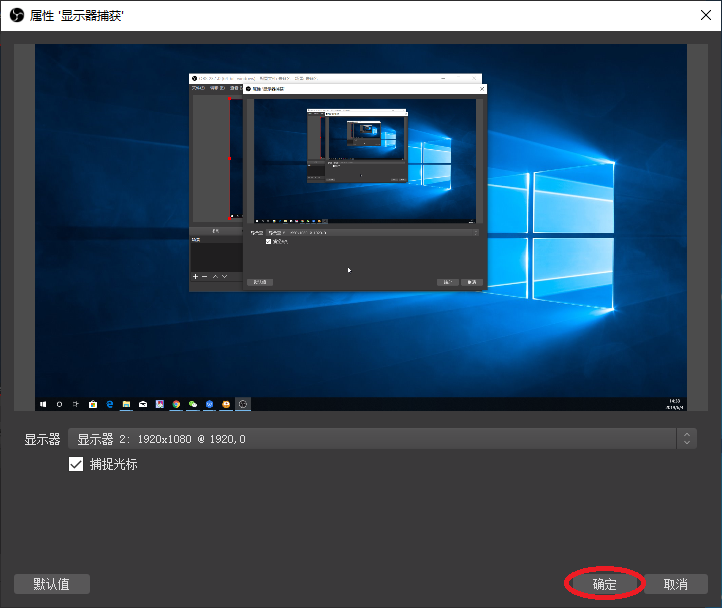Click the Microsoft Store icon in the preview taskbar

pyautogui.click(x=93, y=404)
